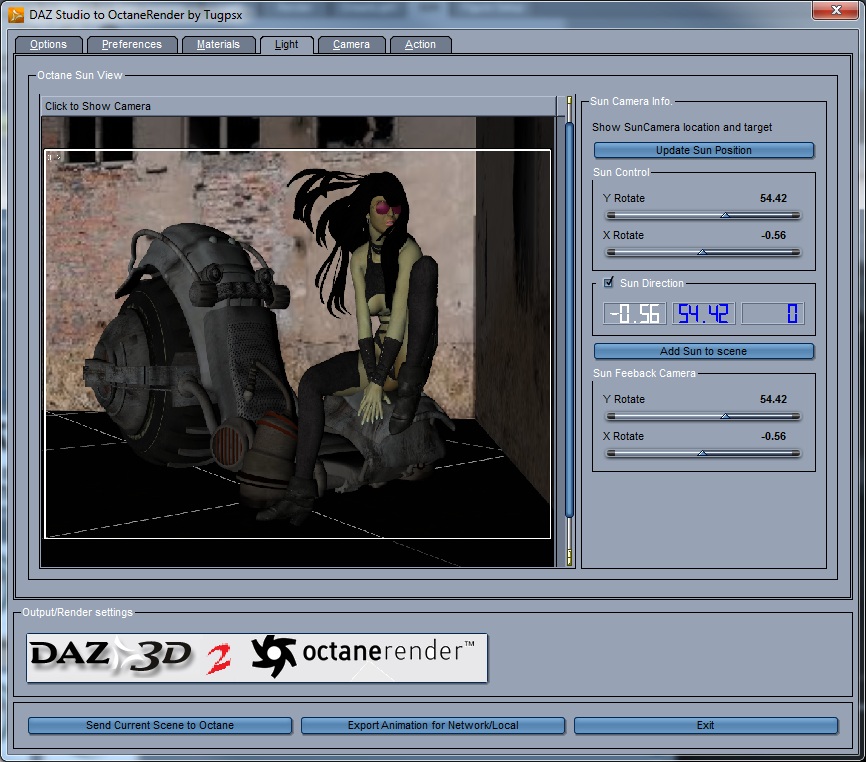Click the Sun Control Y Rotate value 54.42
The height and width of the screenshot is (762, 866).
tap(773, 198)
